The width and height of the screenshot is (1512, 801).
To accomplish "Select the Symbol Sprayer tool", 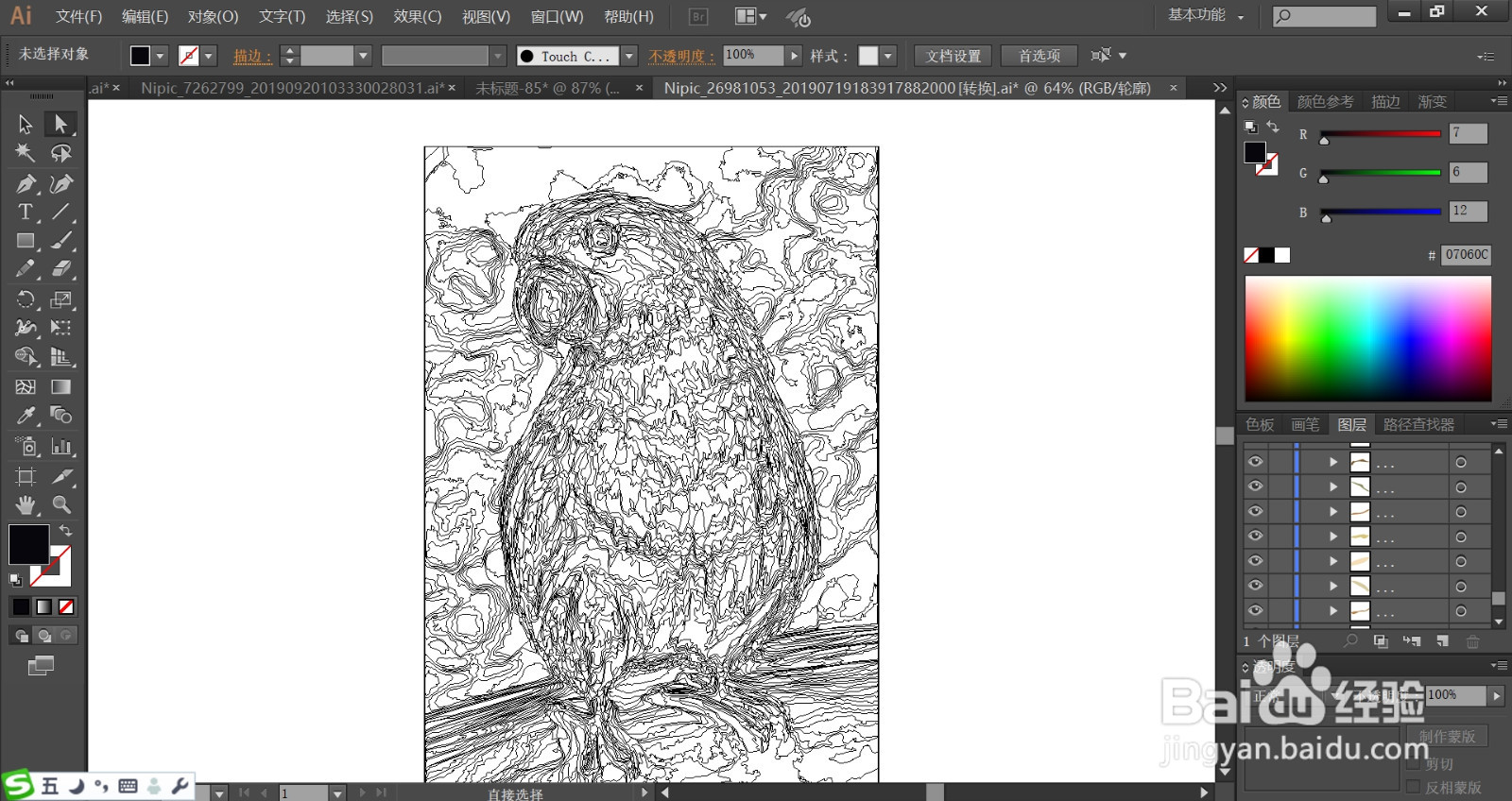I will click(26, 446).
